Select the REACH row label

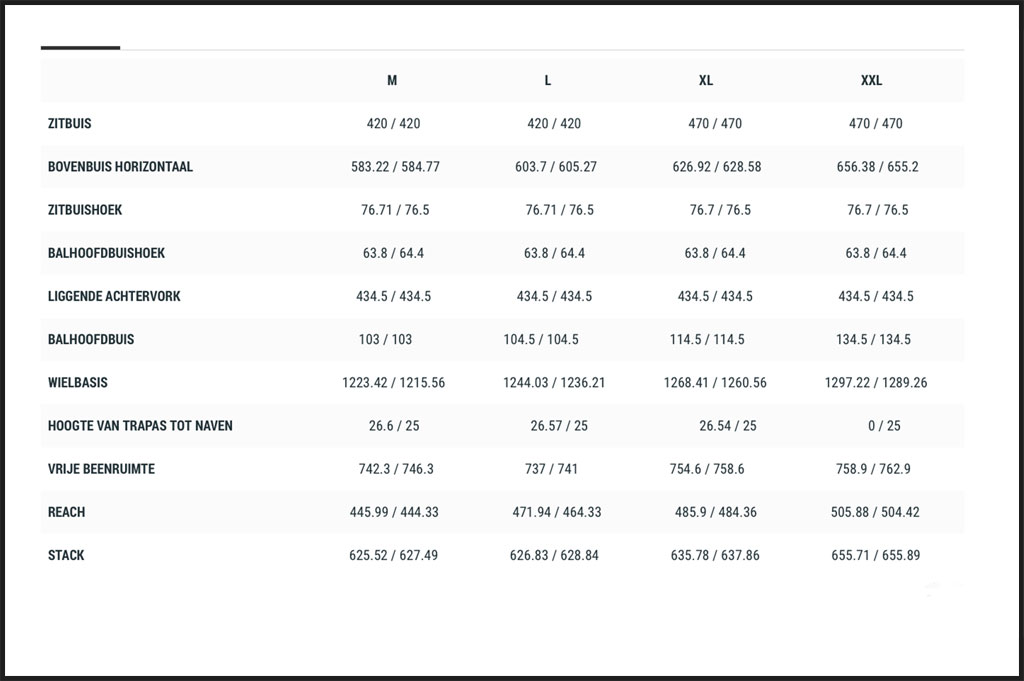pyautogui.click(x=66, y=511)
